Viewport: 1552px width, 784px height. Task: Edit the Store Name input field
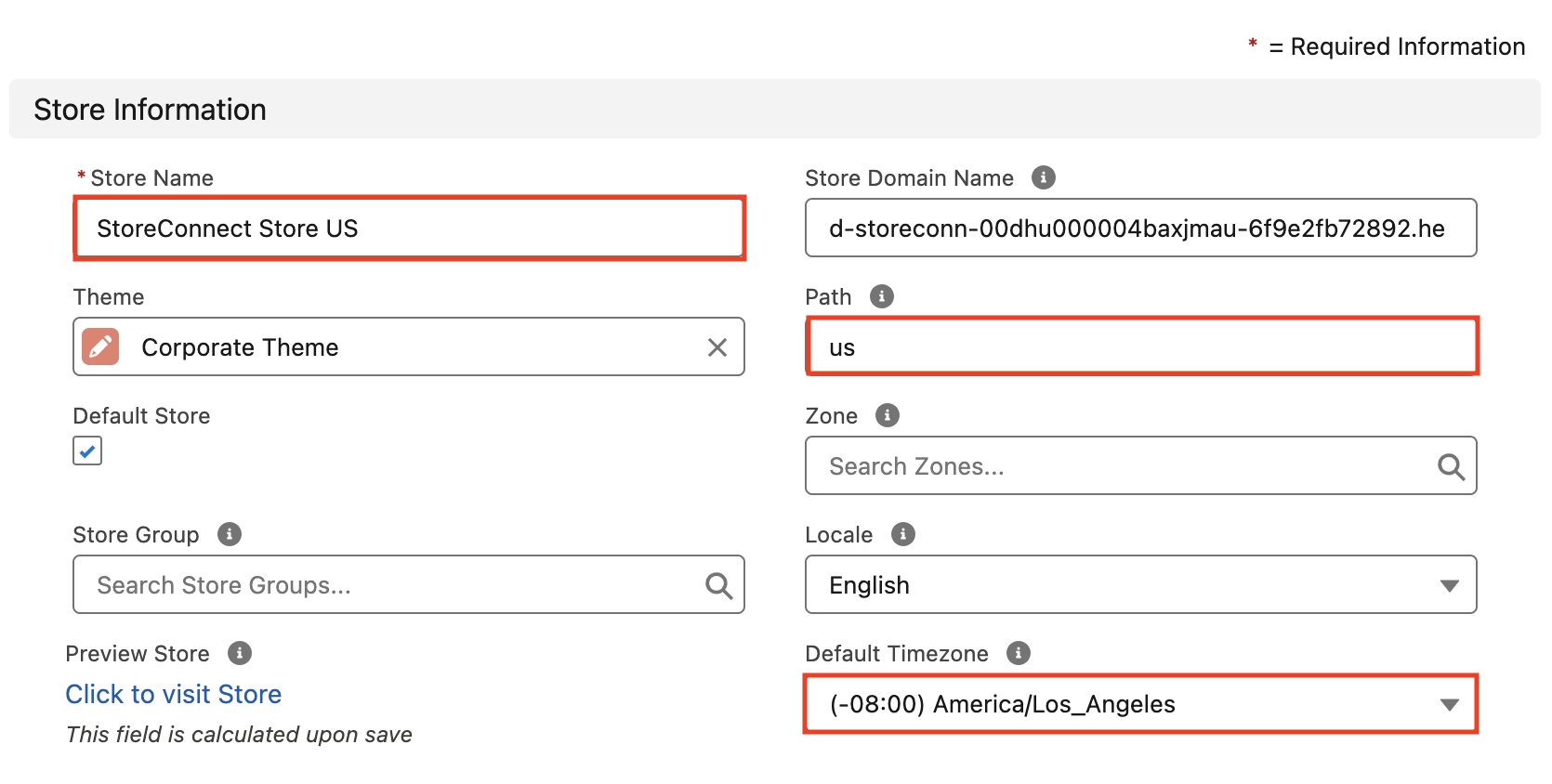pyautogui.click(x=410, y=228)
